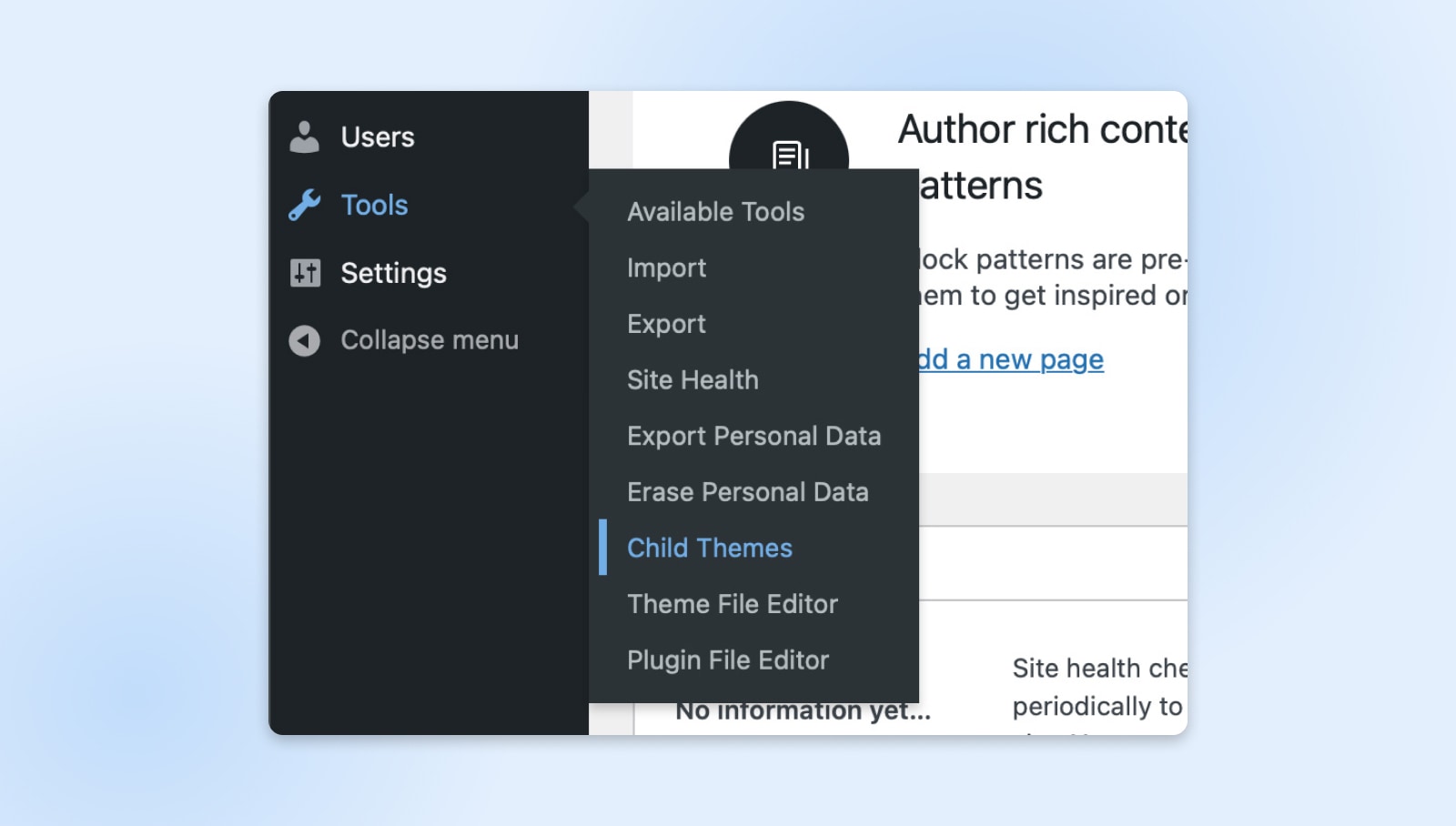This screenshot has height=826, width=1456.
Task: Collapse the admin sidebar menu
Action: (x=430, y=340)
